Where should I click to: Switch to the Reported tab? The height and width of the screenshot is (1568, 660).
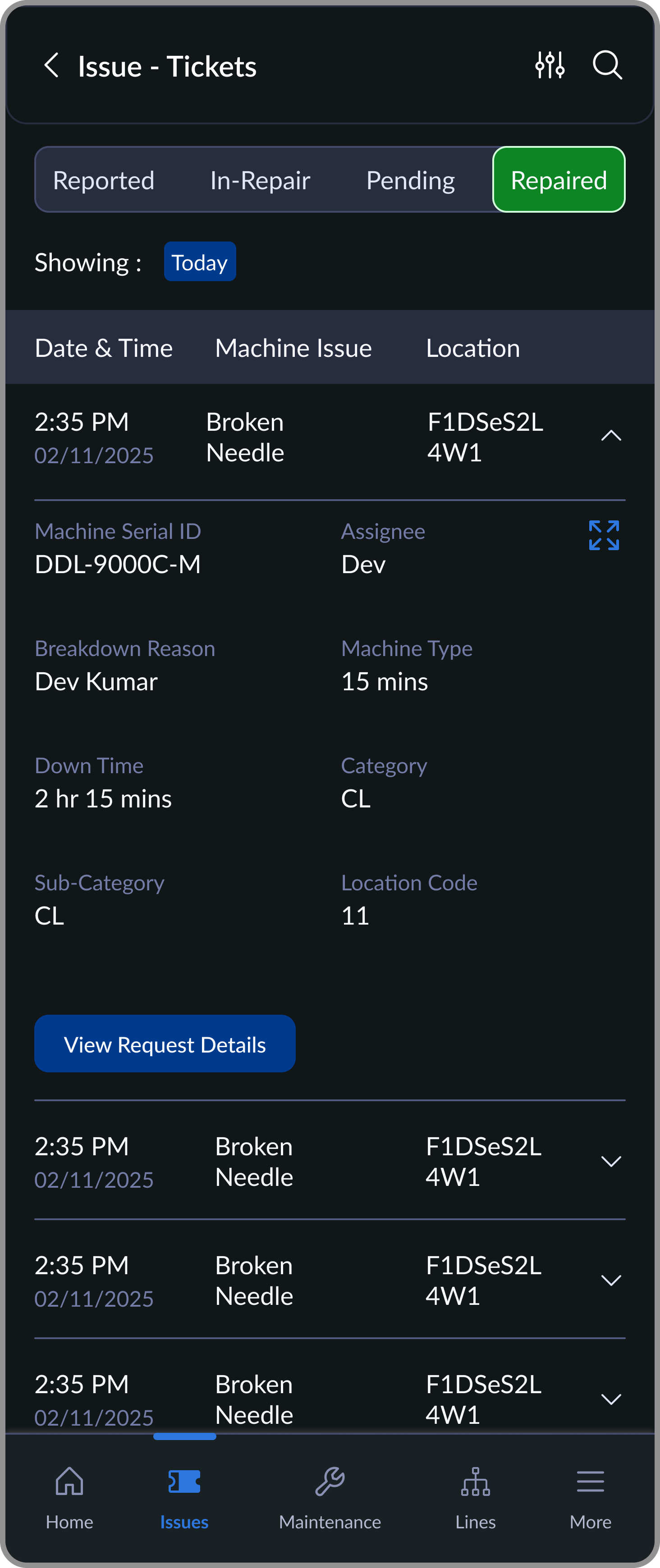tap(104, 180)
